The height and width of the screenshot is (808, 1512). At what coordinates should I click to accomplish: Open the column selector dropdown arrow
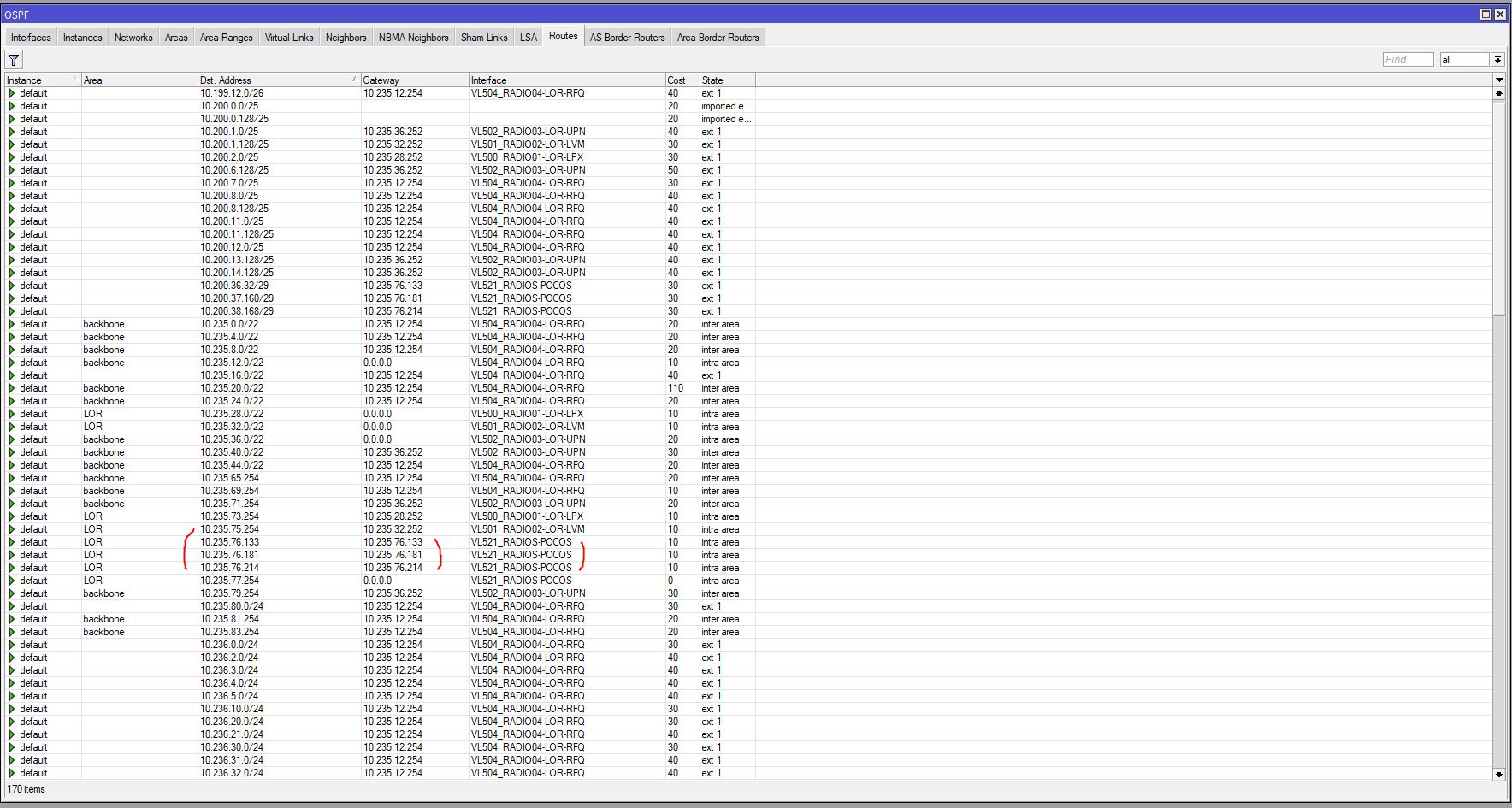1498,80
